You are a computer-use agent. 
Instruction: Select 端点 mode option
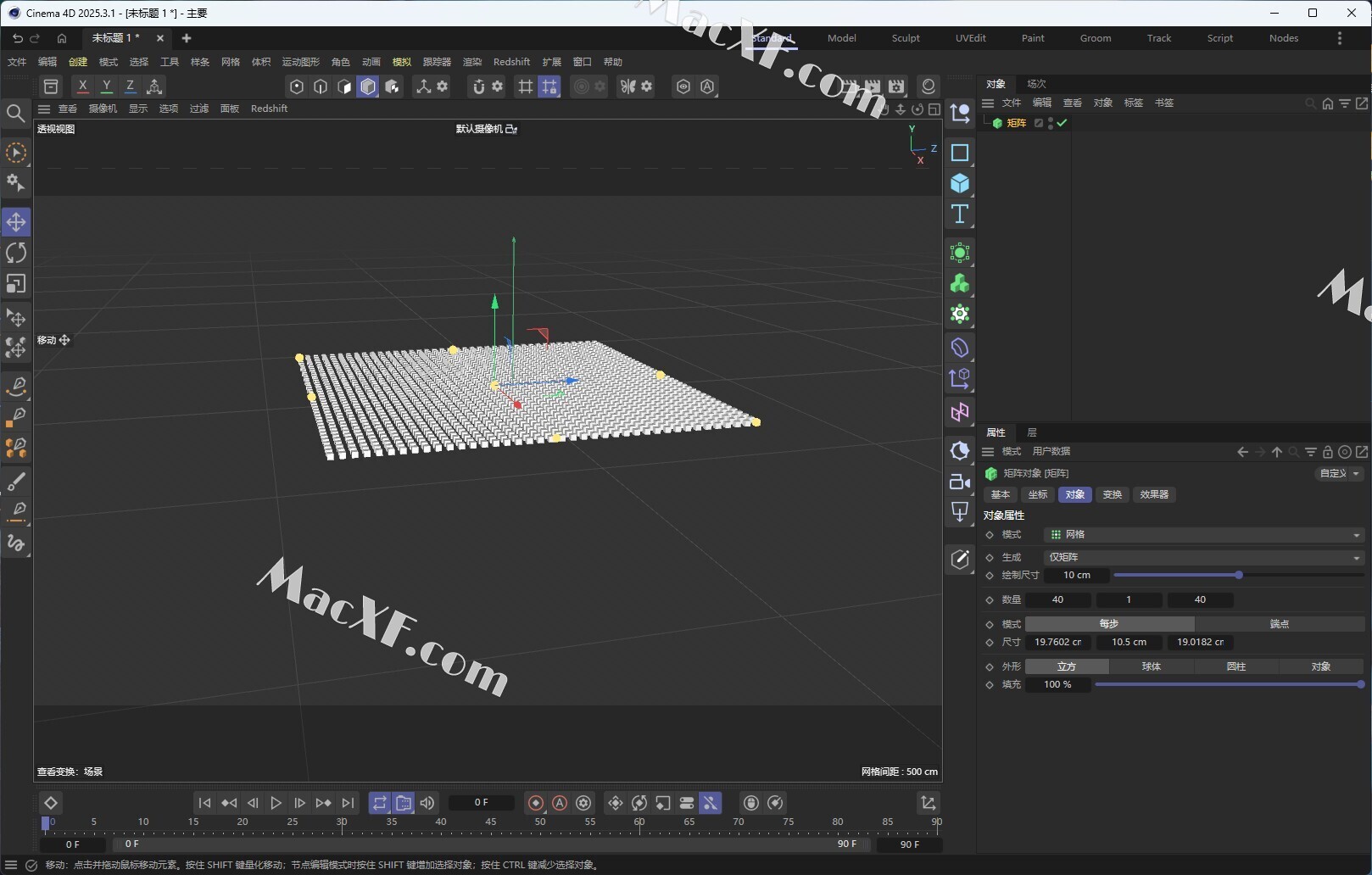[x=1280, y=624]
